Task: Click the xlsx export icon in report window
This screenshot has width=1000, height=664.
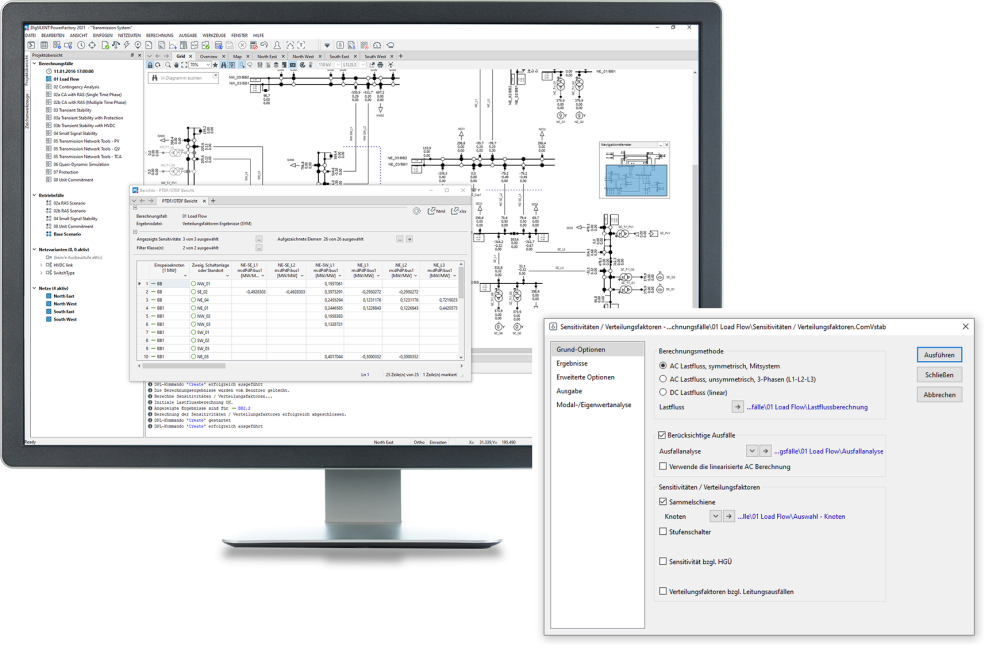Action: click(459, 210)
